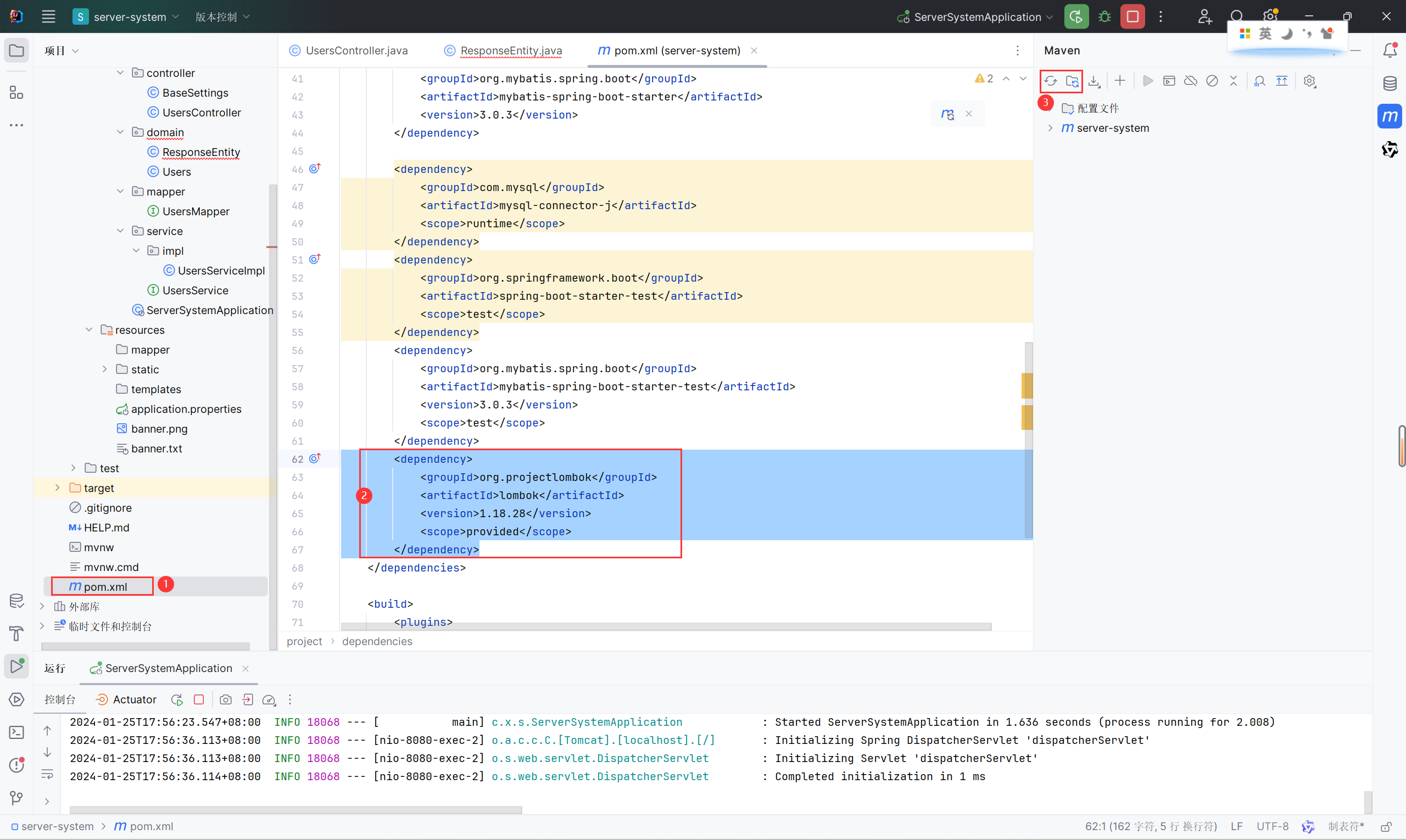This screenshot has height=840, width=1406.
Task: Open the main hamburger menu
Action: click(49, 16)
